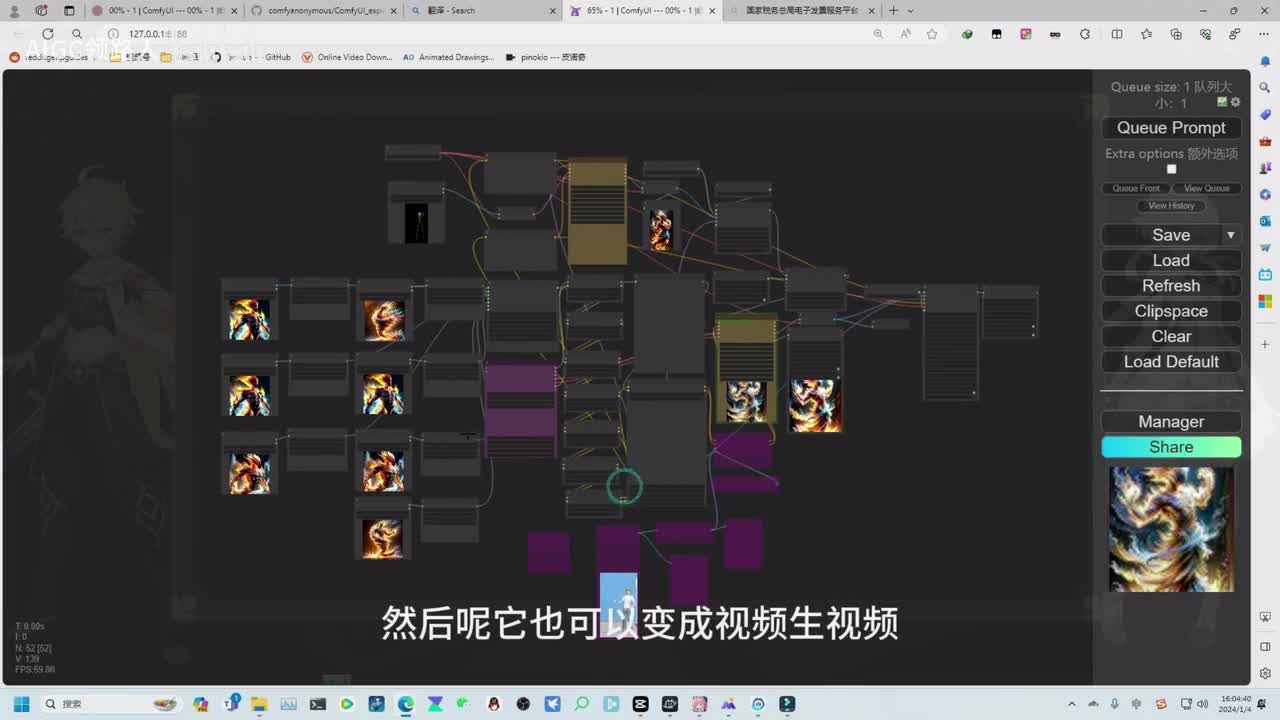Click the zoom magnifier icon in address bar
1280x720 pixels.
coord(878,34)
